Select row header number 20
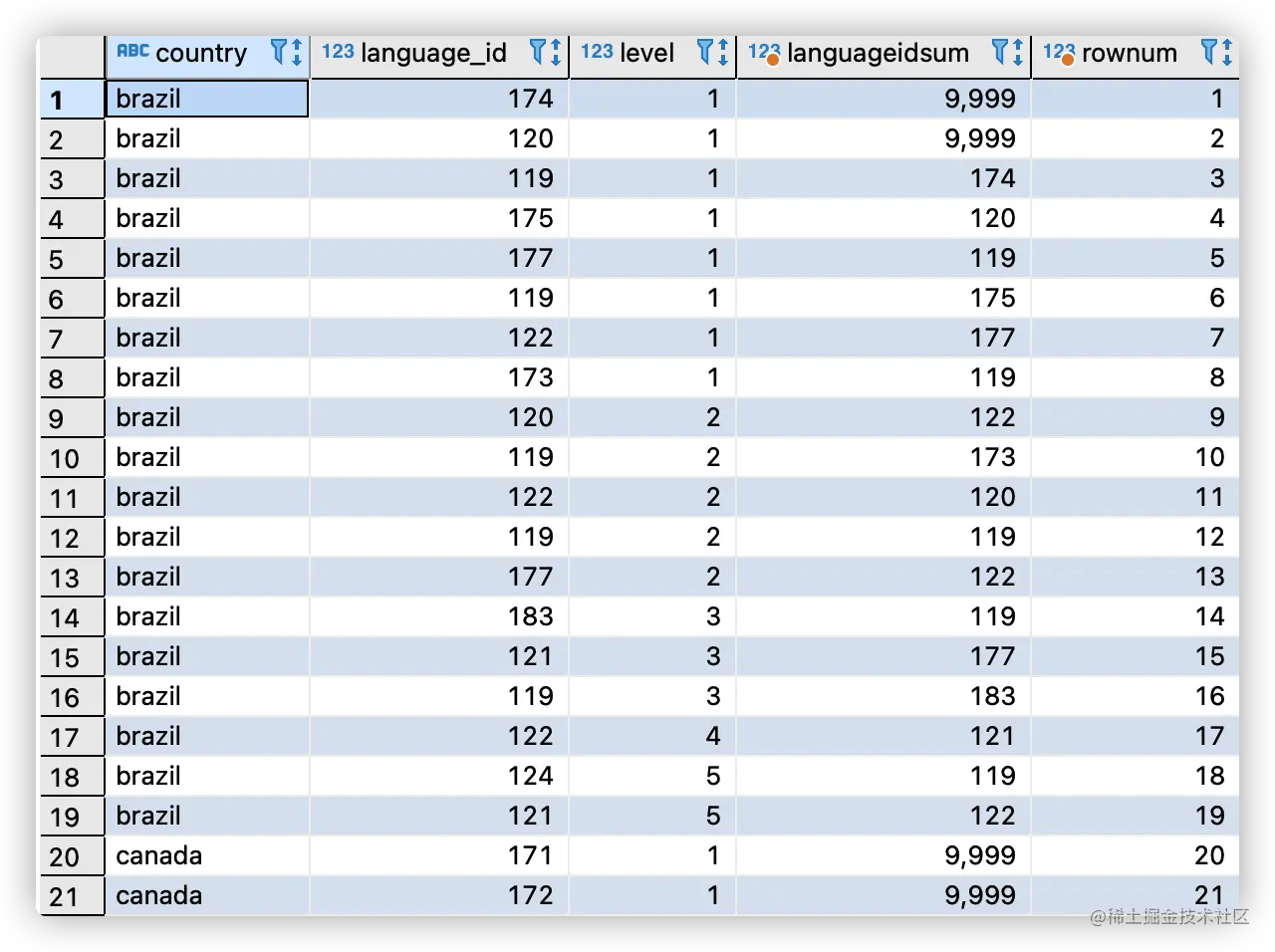Image resolution: width=1275 pixels, height=952 pixels. 72,856
